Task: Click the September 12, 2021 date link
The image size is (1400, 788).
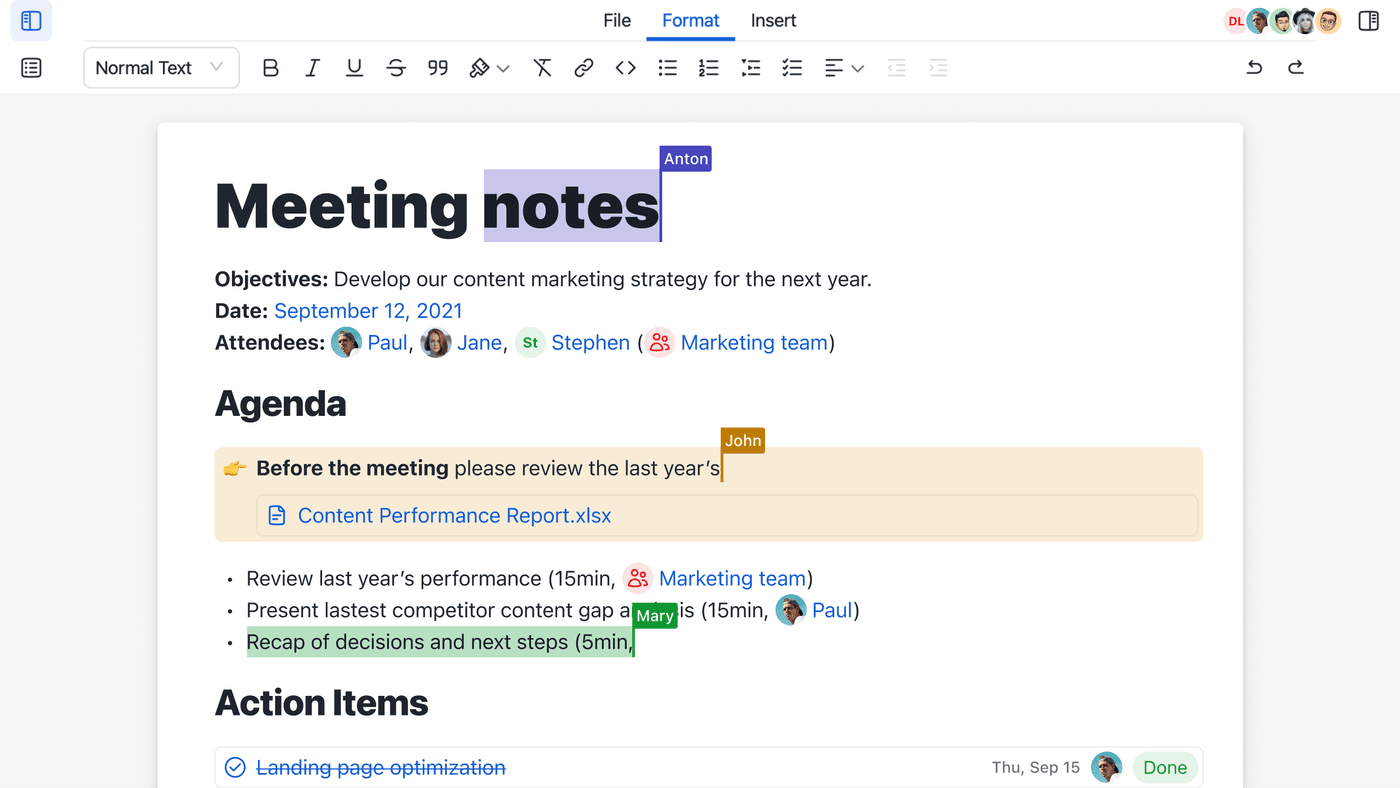Action: (x=368, y=311)
